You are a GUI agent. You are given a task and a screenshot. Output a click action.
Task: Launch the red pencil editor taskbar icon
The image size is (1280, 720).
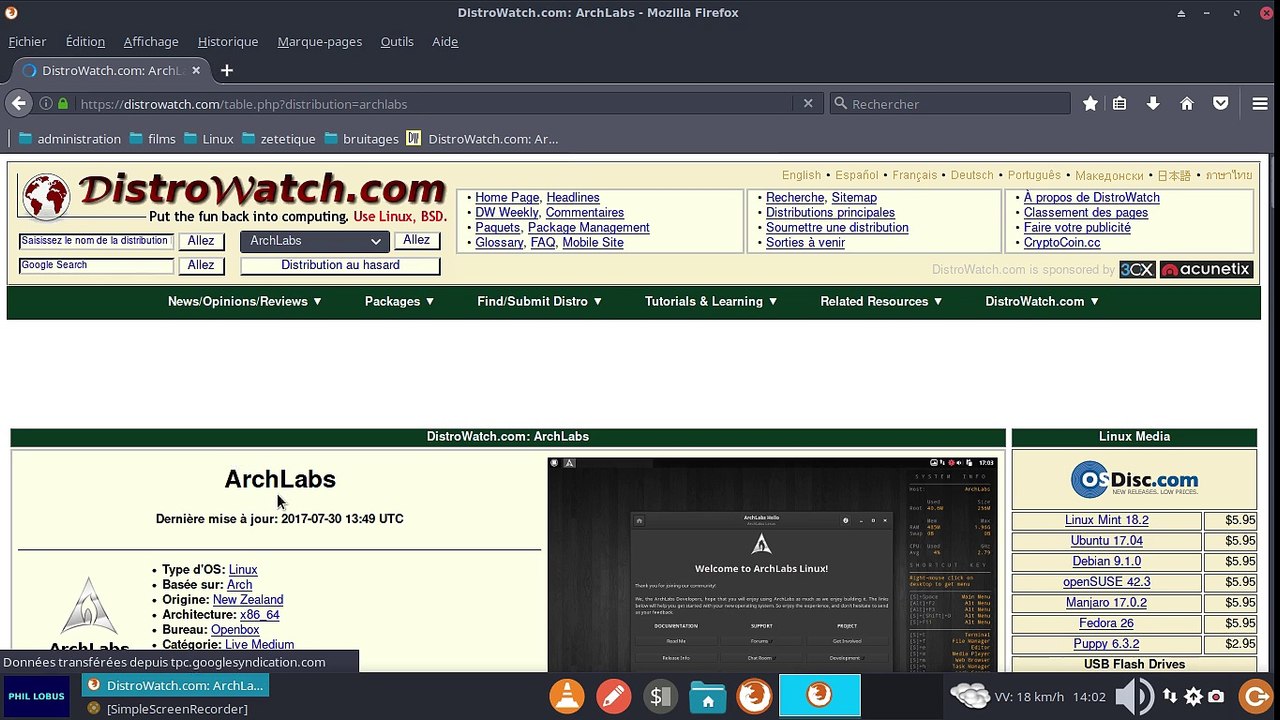614,696
